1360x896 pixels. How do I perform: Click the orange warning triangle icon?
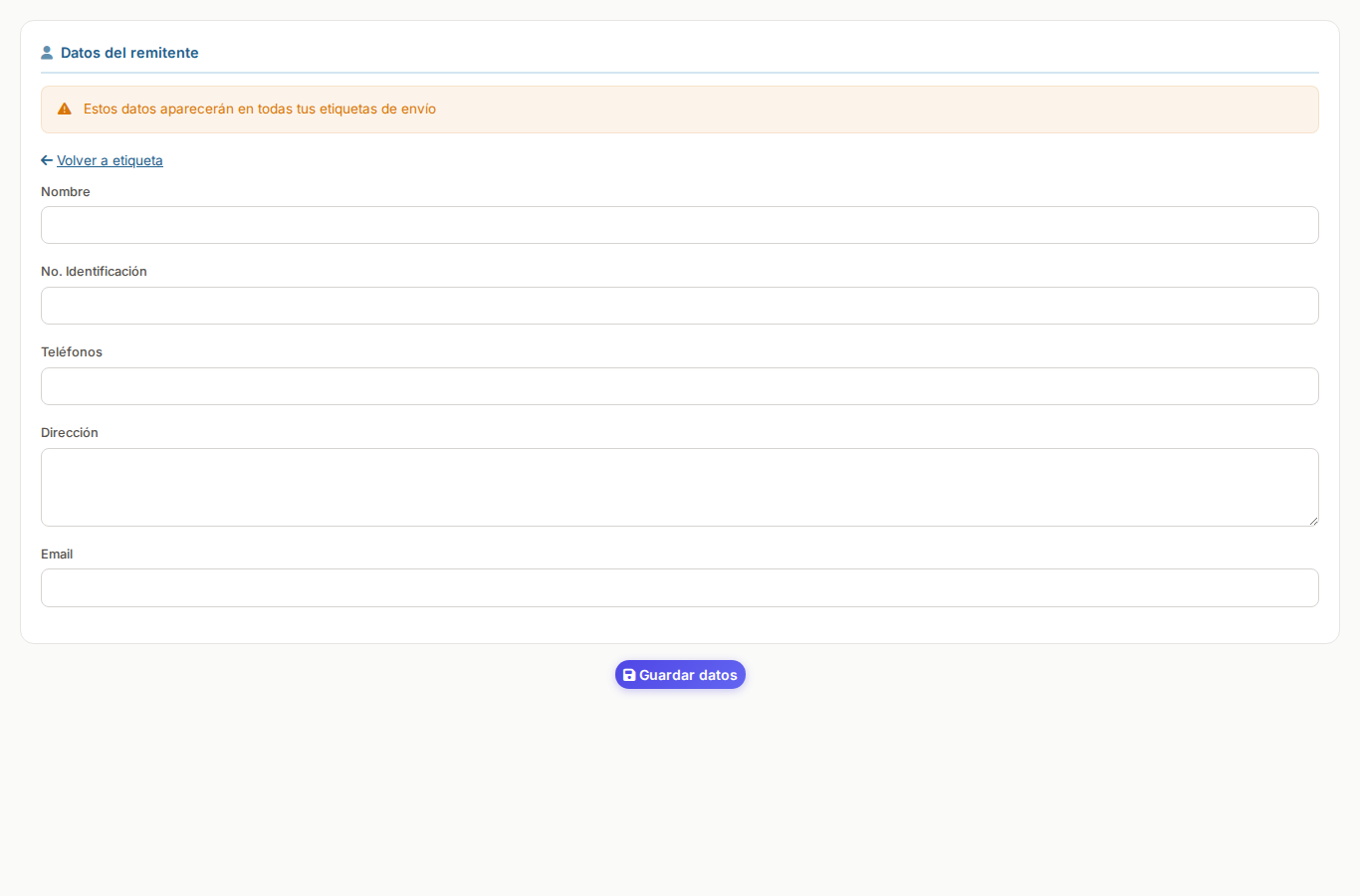(65, 110)
